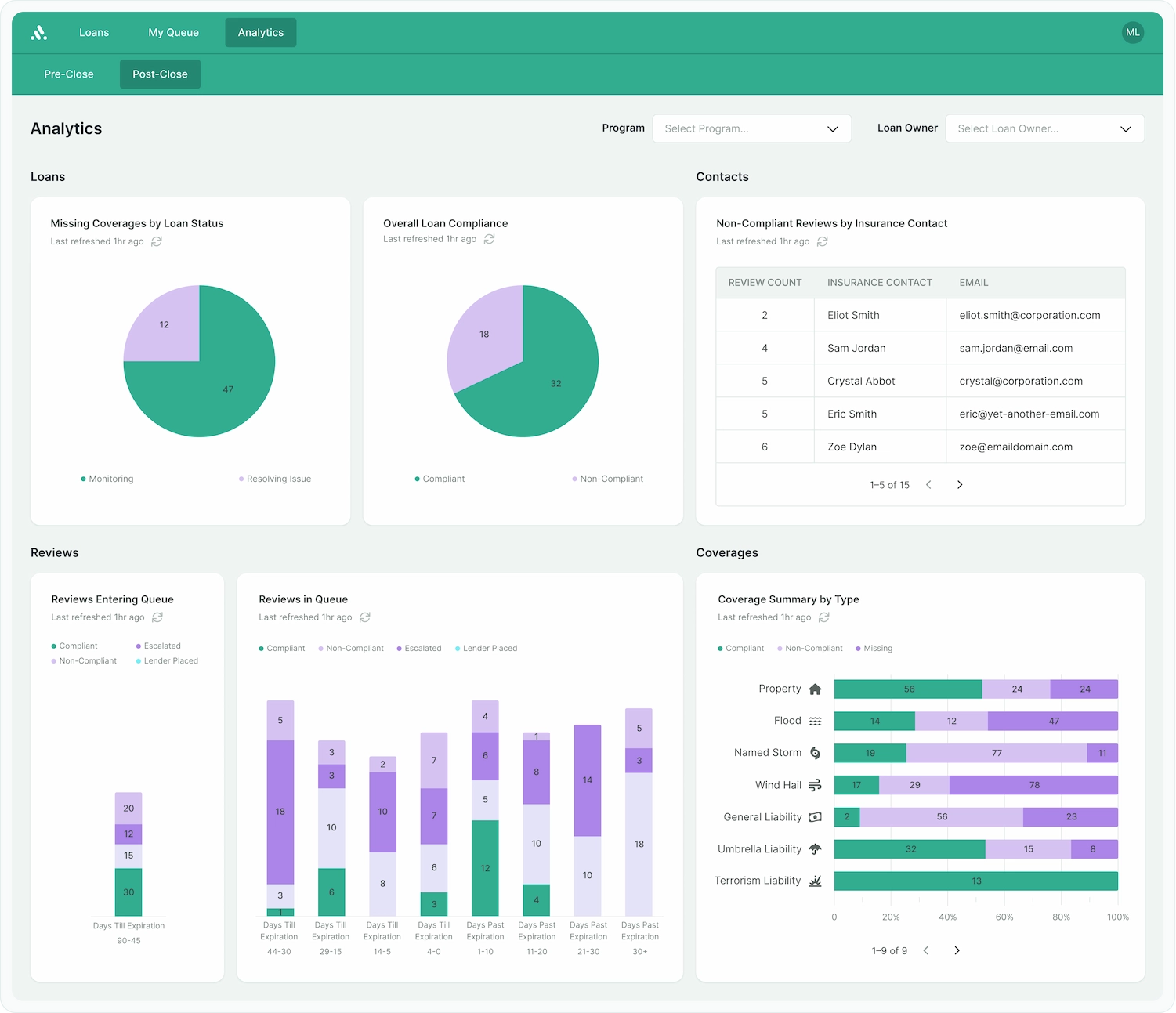Go to next page of insurance contacts
Viewport: 1176px width, 1013px height.
(960, 485)
